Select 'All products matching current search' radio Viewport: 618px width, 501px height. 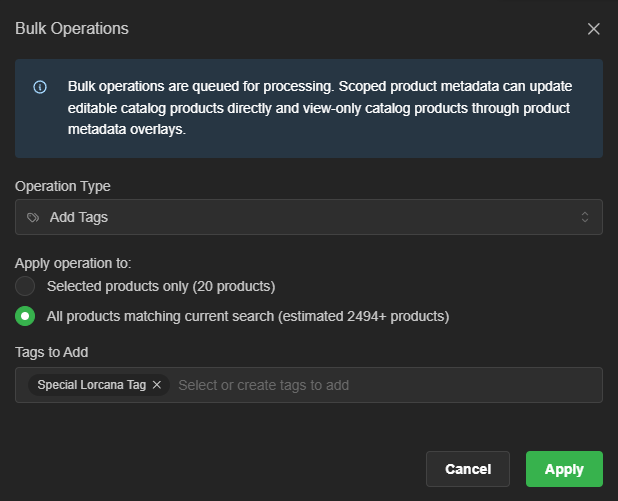(25, 316)
